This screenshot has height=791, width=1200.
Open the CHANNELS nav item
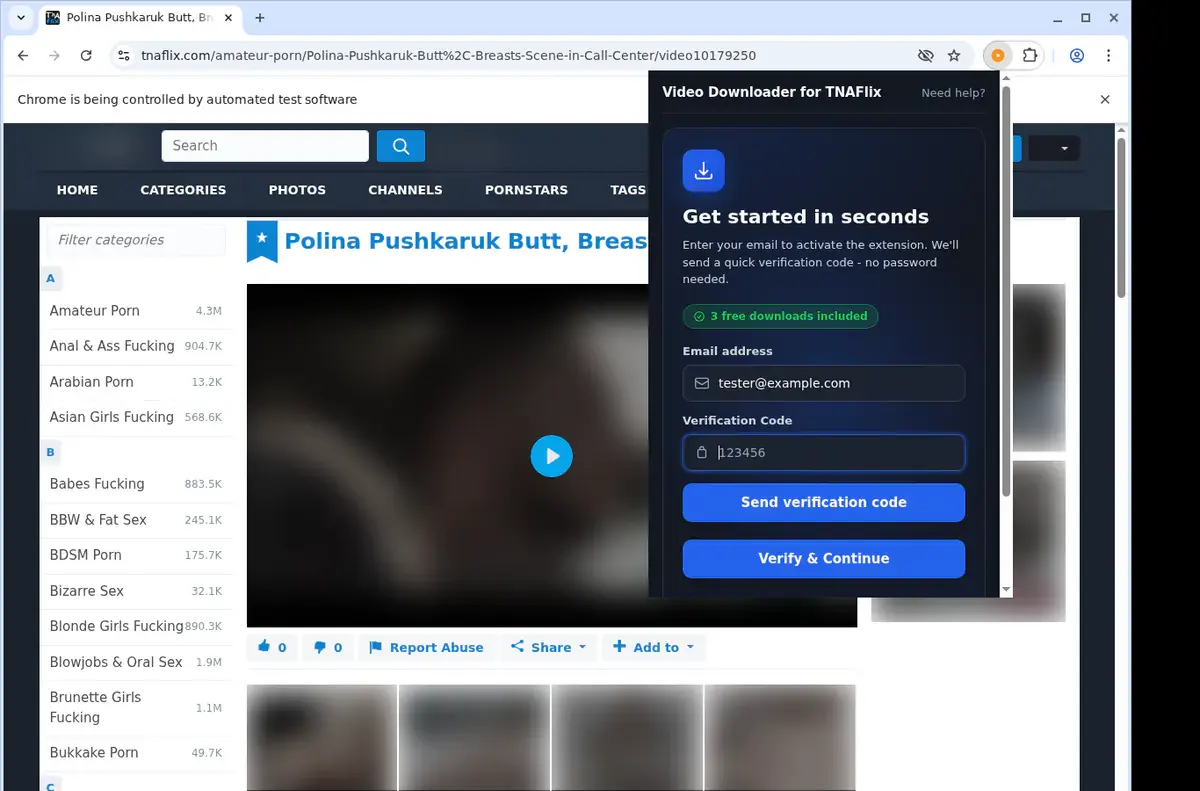point(405,190)
